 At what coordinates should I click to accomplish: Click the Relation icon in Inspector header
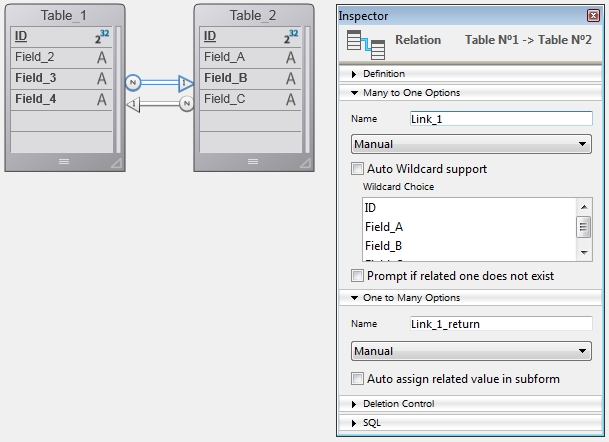point(360,41)
